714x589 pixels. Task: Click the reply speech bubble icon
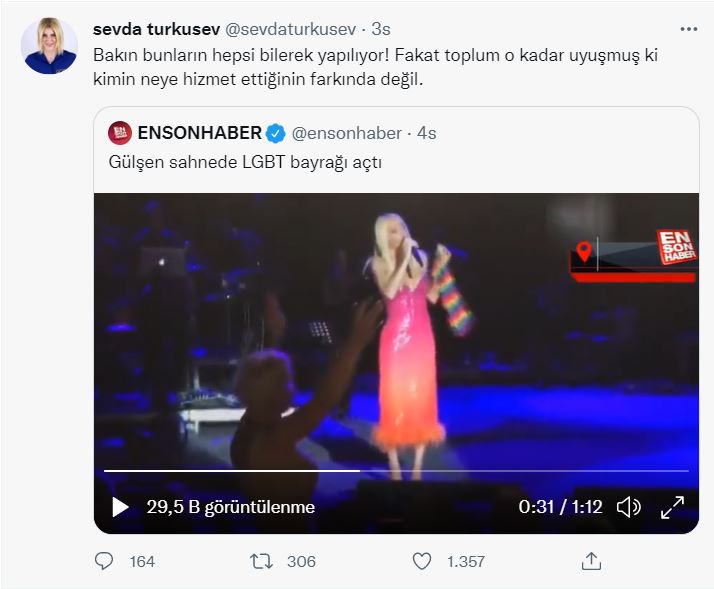click(x=104, y=561)
